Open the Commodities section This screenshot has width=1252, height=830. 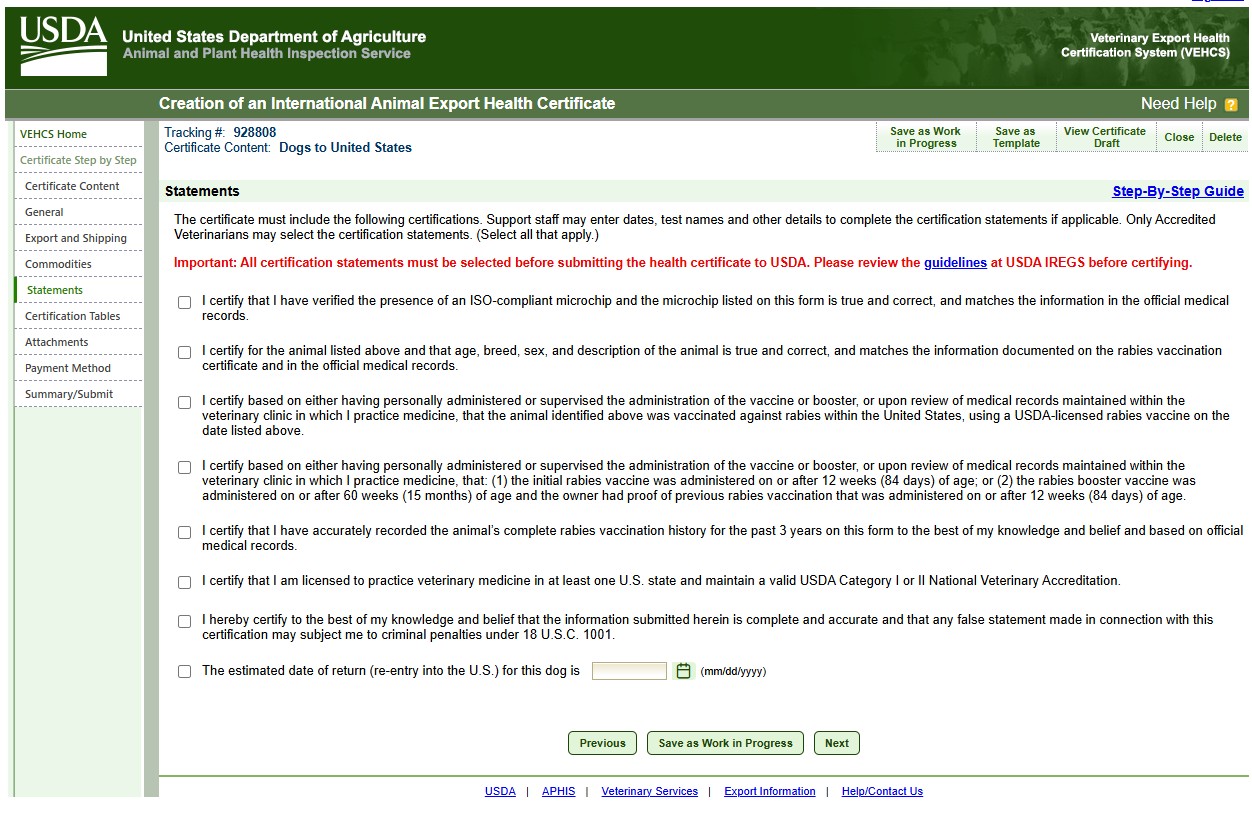(x=55, y=263)
